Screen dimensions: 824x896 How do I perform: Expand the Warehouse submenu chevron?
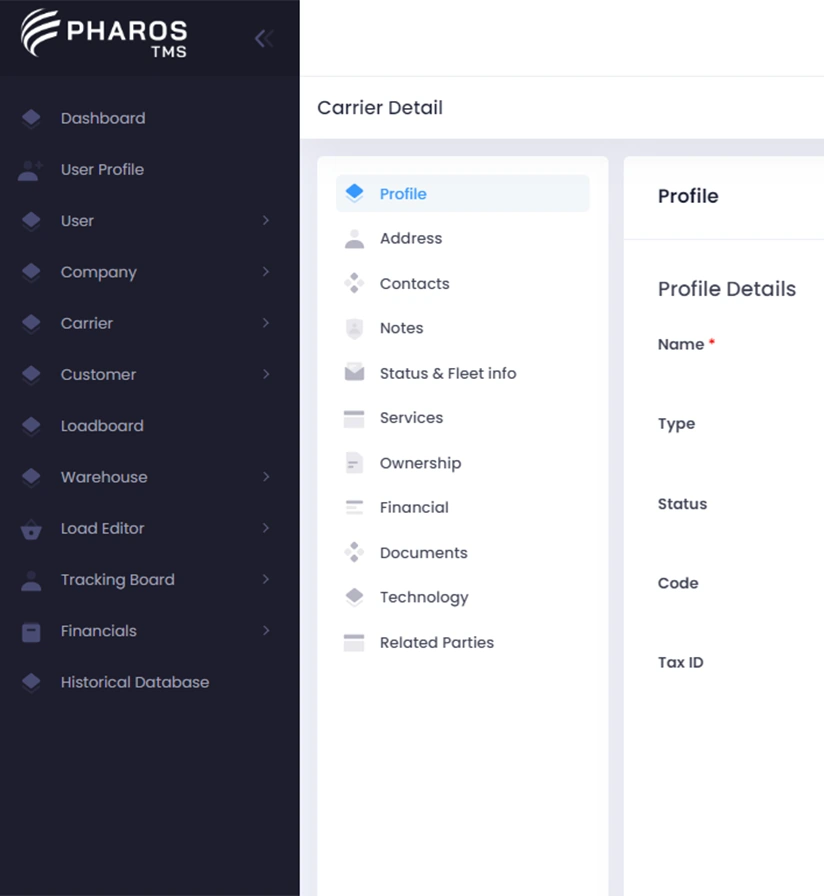(x=266, y=477)
